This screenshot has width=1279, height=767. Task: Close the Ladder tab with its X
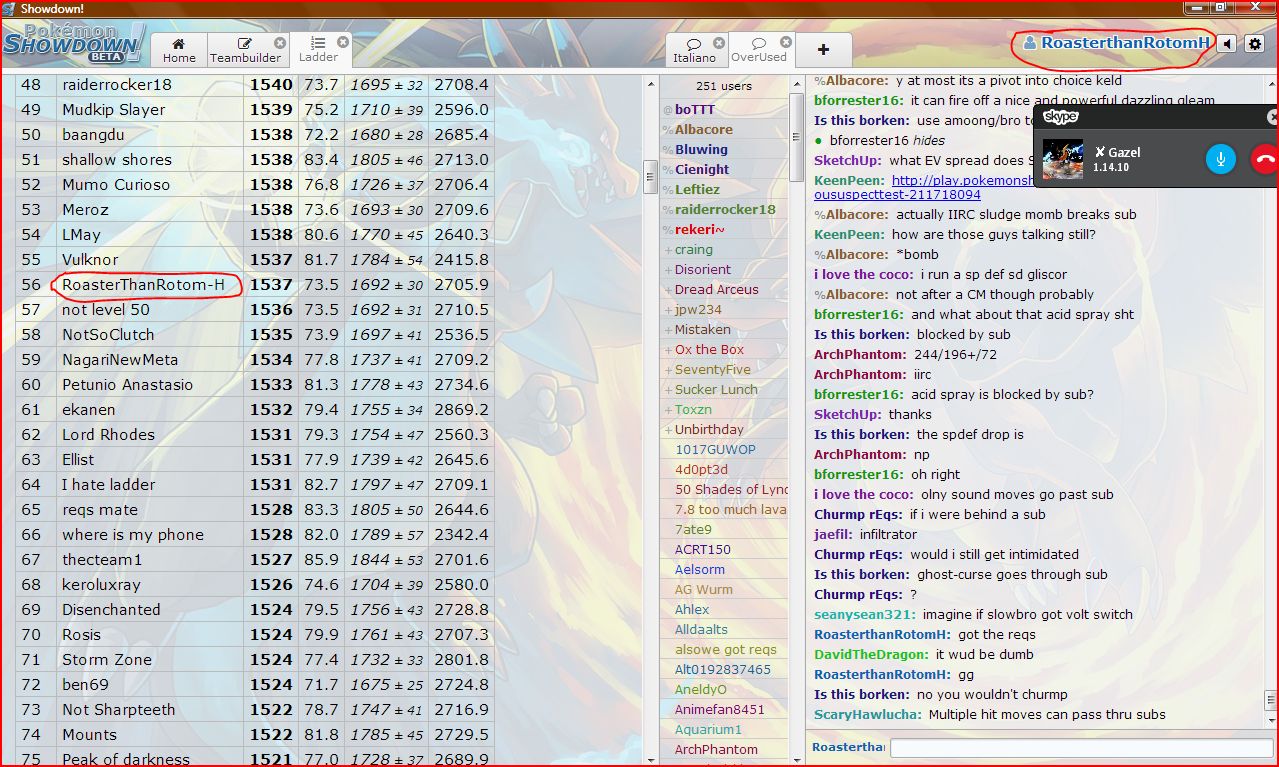click(343, 42)
